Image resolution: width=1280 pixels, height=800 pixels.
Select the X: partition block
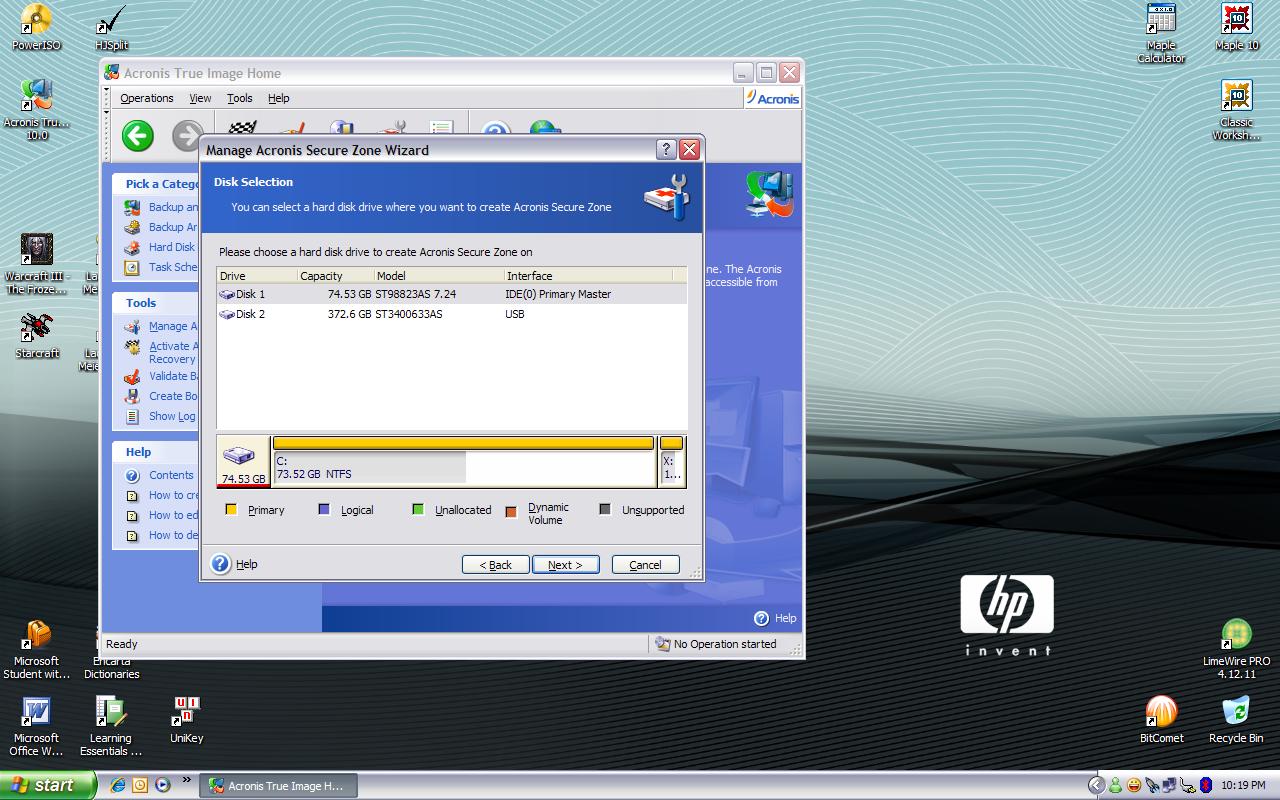pyautogui.click(x=672, y=461)
